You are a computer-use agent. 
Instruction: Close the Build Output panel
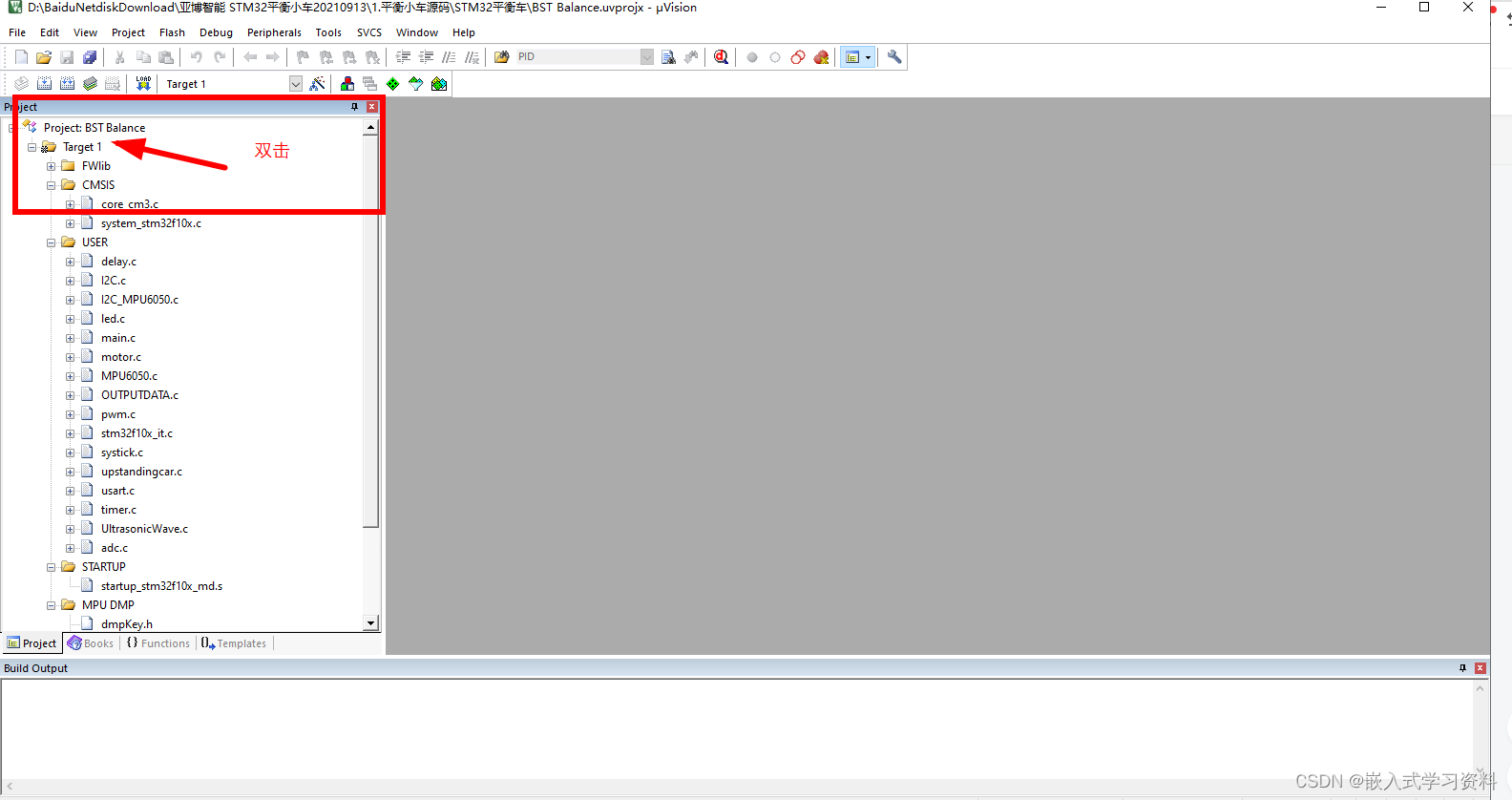pyautogui.click(x=1480, y=668)
